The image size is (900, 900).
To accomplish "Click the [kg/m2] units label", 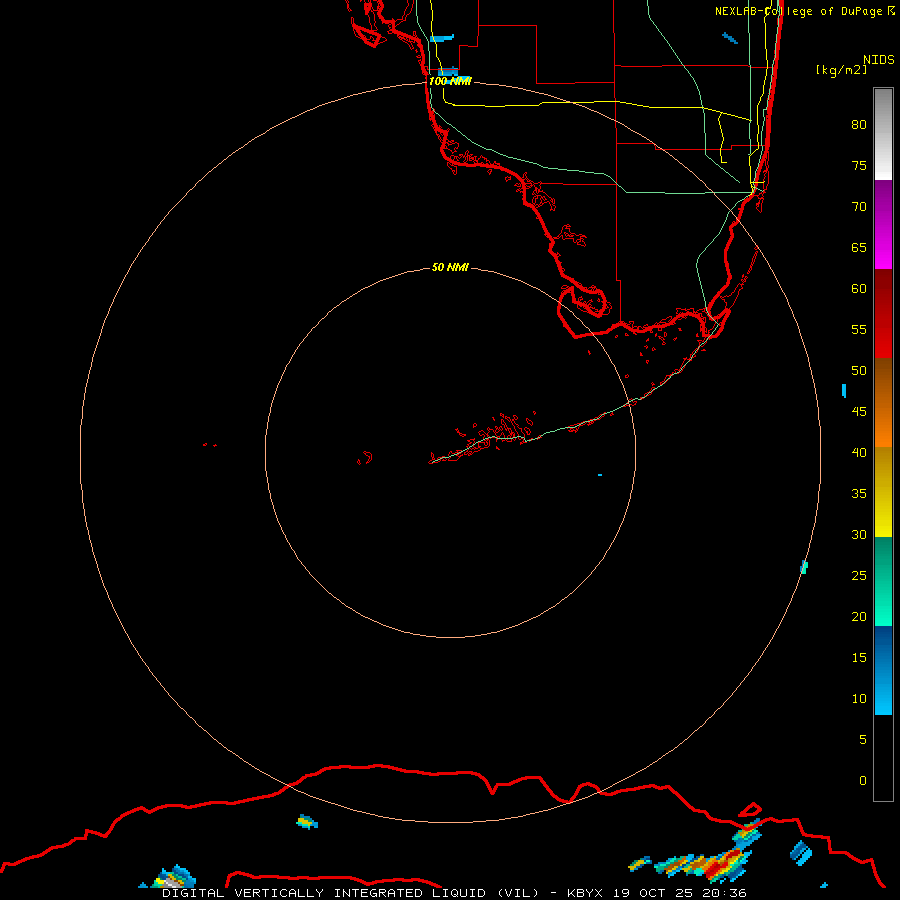I will 841,70.
